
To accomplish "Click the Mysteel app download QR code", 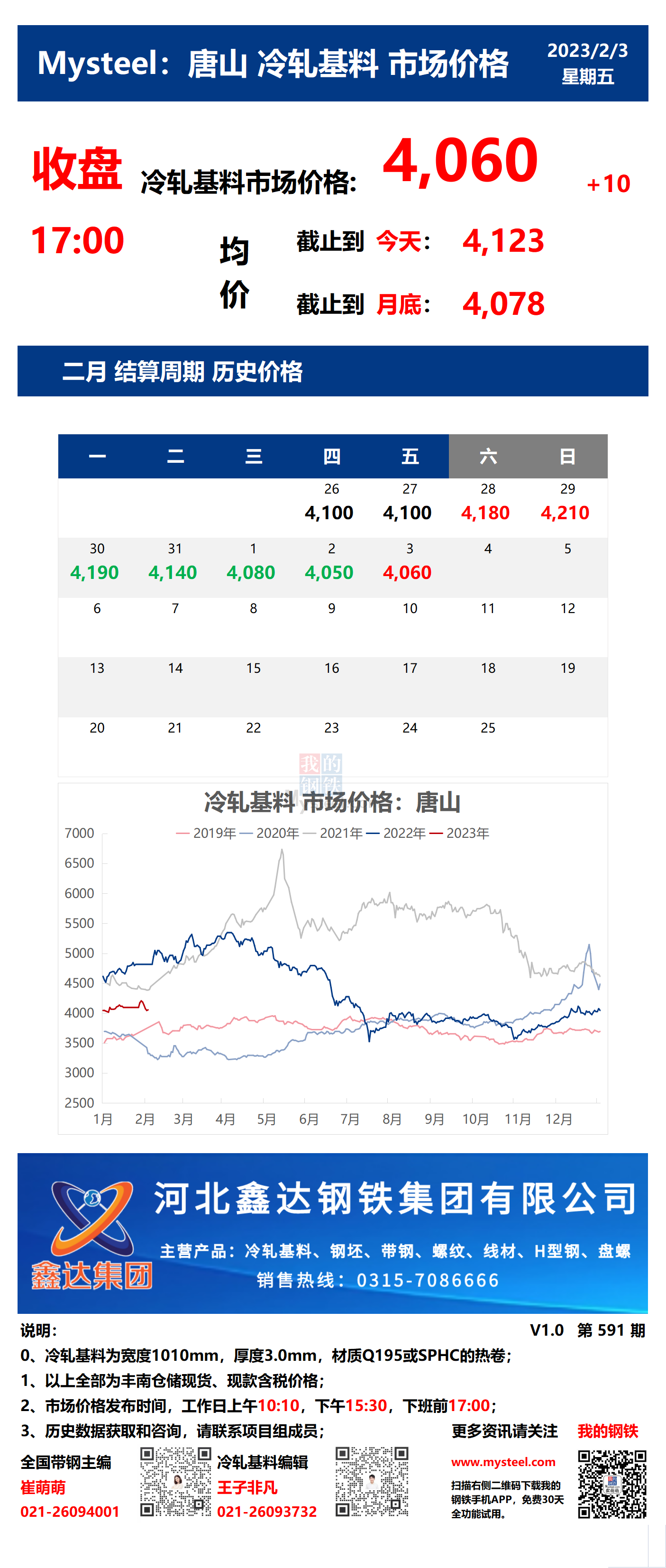I will [612, 1484].
